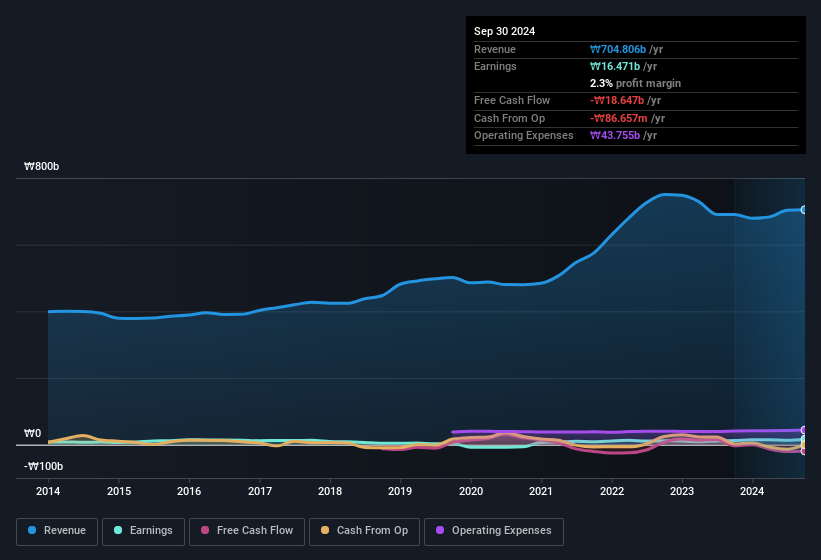Viewport: 821px width, 560px height.
Task: Click the 2016 x-axis label
Action: [x=189, y=491]
